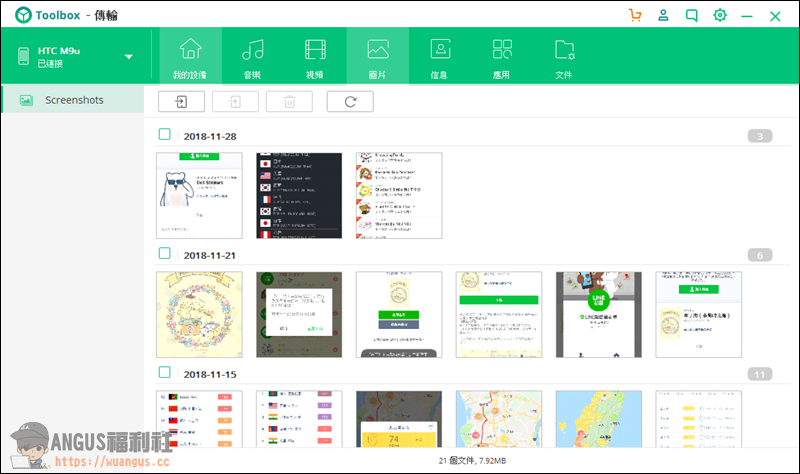Switch to the 視頻 video tab

tap(315, 57)
